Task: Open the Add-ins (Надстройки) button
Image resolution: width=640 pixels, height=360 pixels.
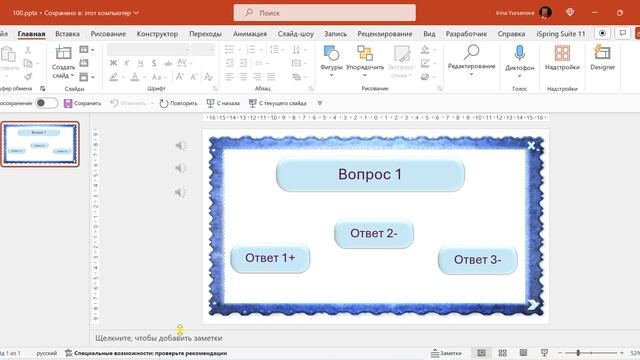Action: pyautogui.click(x=562, y=58)
